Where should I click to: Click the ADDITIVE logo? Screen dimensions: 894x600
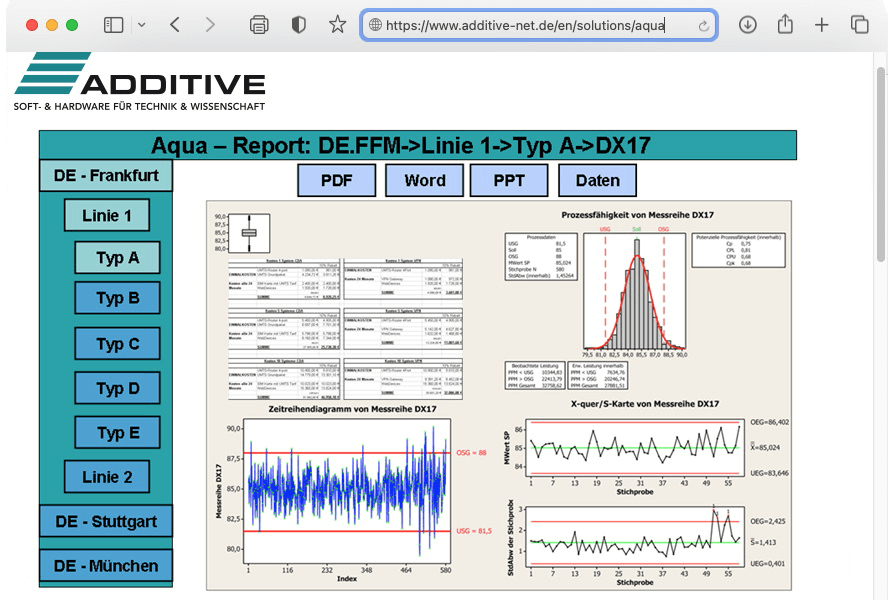tap(140, 81)
